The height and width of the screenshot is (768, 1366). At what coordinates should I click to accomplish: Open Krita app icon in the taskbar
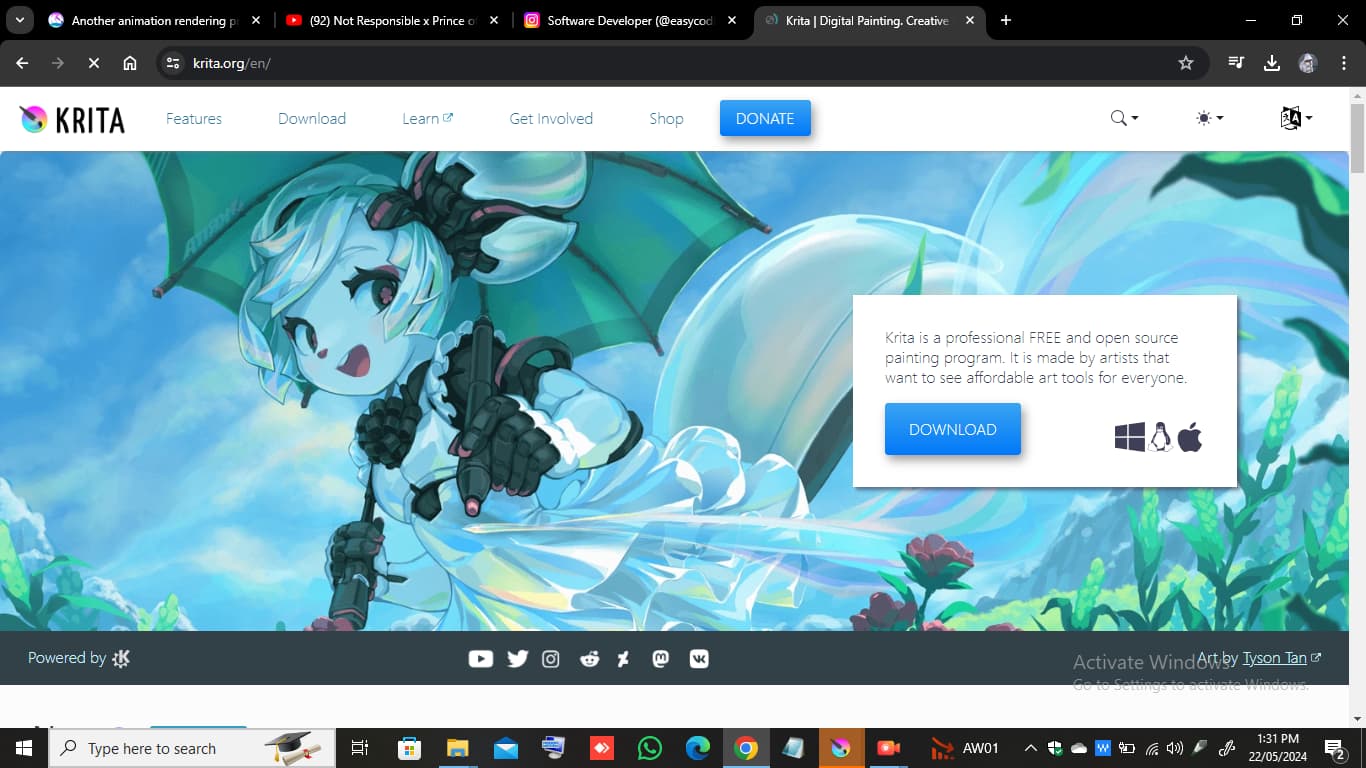[841, 748]
